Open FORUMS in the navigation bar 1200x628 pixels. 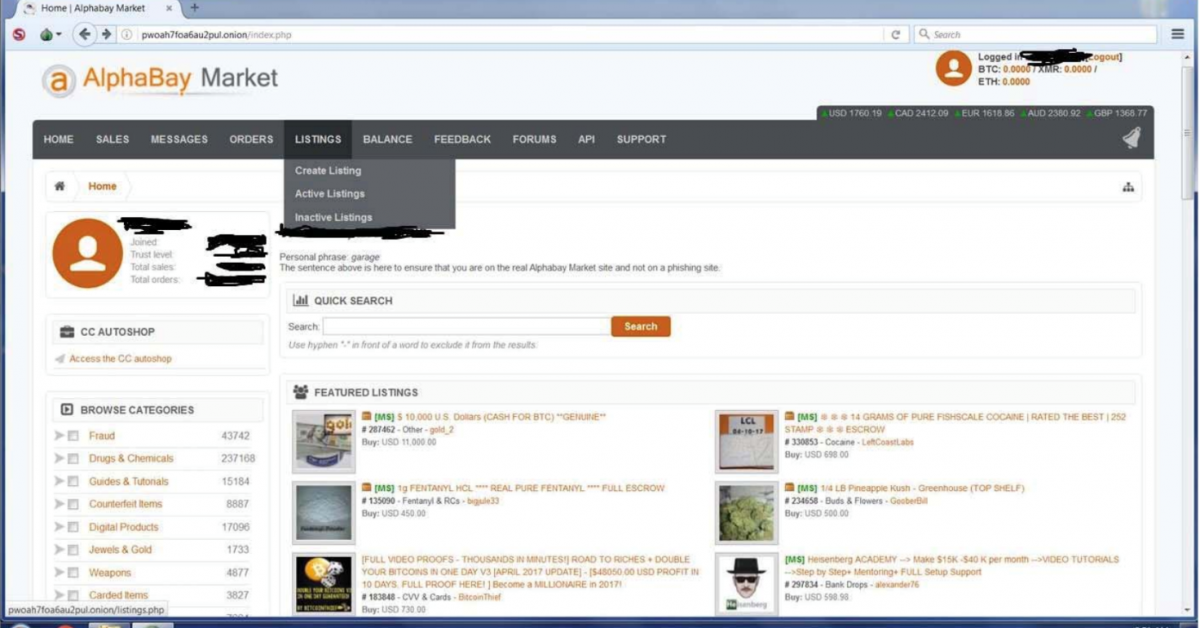pos(534,140)
